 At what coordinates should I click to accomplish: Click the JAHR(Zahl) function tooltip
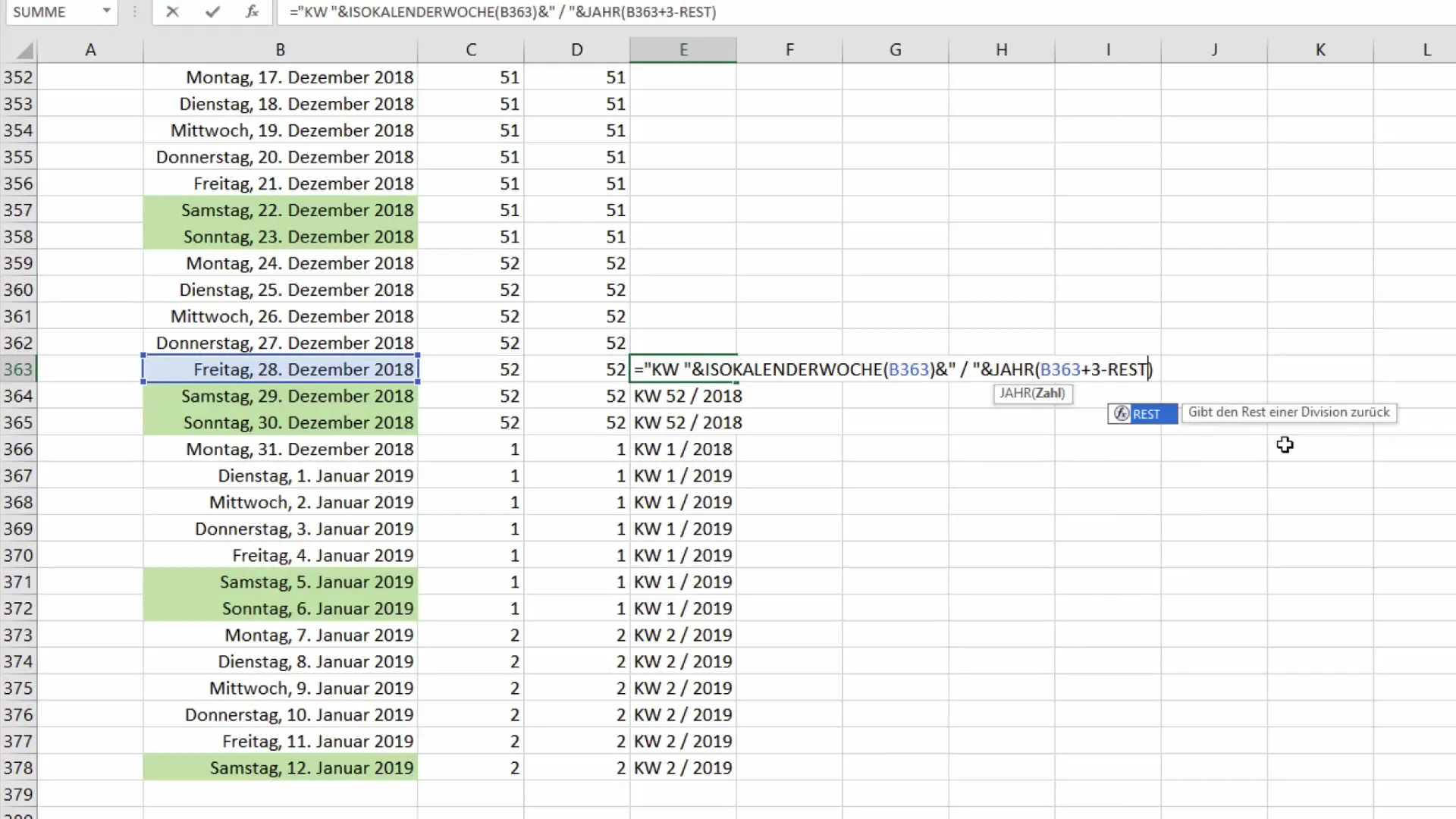(1032, 393)
